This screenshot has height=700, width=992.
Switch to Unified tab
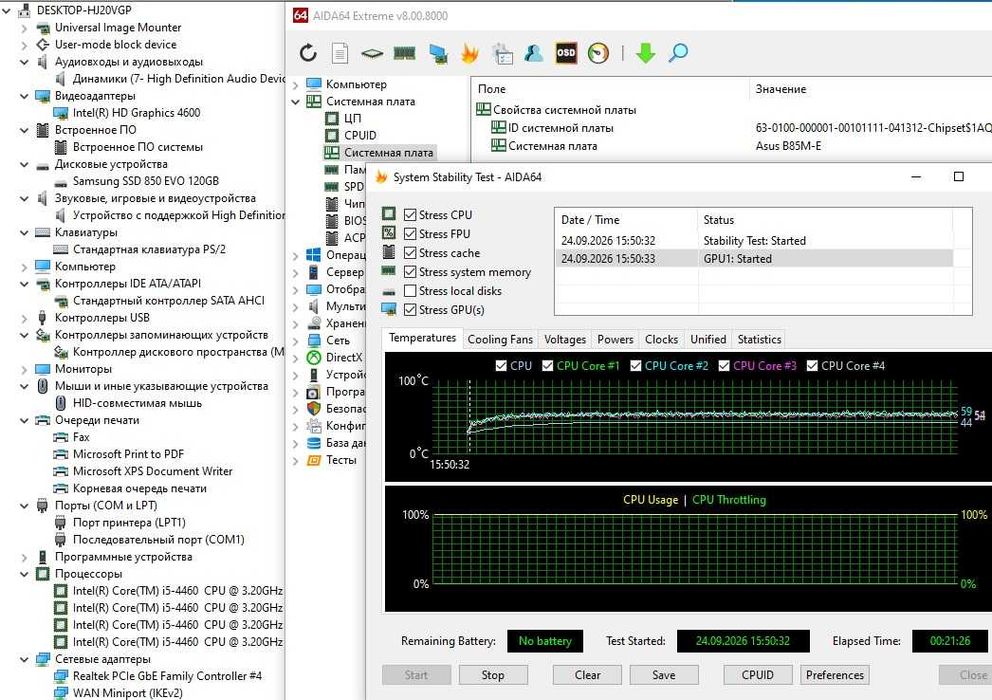[708, 339]
